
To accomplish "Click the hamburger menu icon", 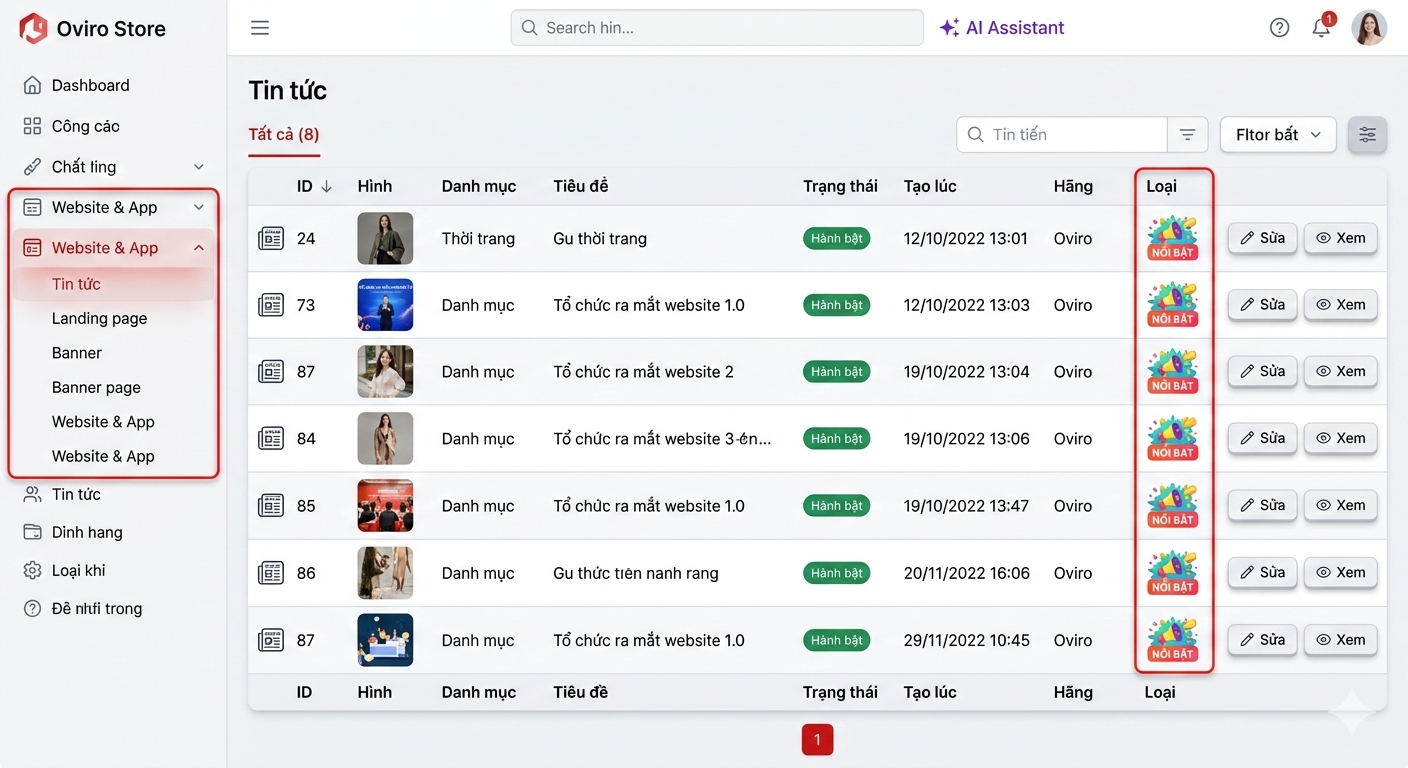I will 260,28.
